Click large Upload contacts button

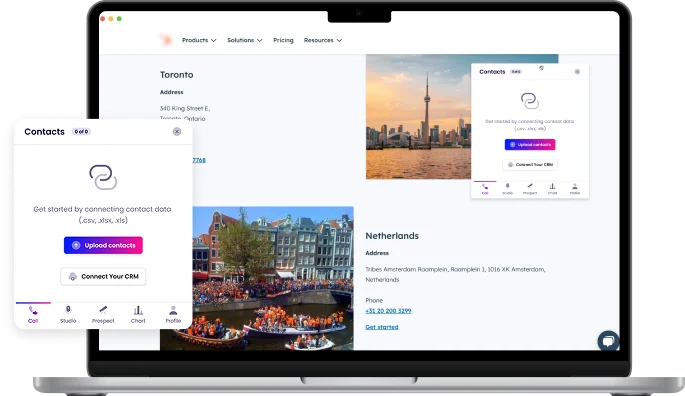(x=103, y=245)
